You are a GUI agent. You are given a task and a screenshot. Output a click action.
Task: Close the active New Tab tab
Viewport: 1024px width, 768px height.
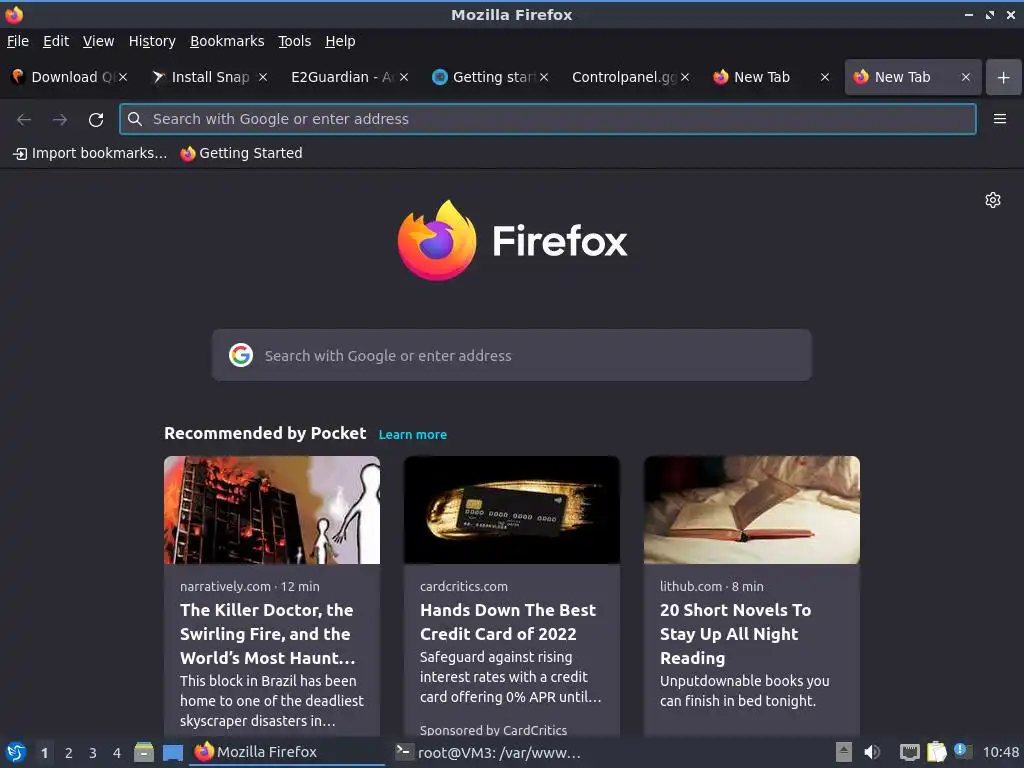[x=965, y=77]
